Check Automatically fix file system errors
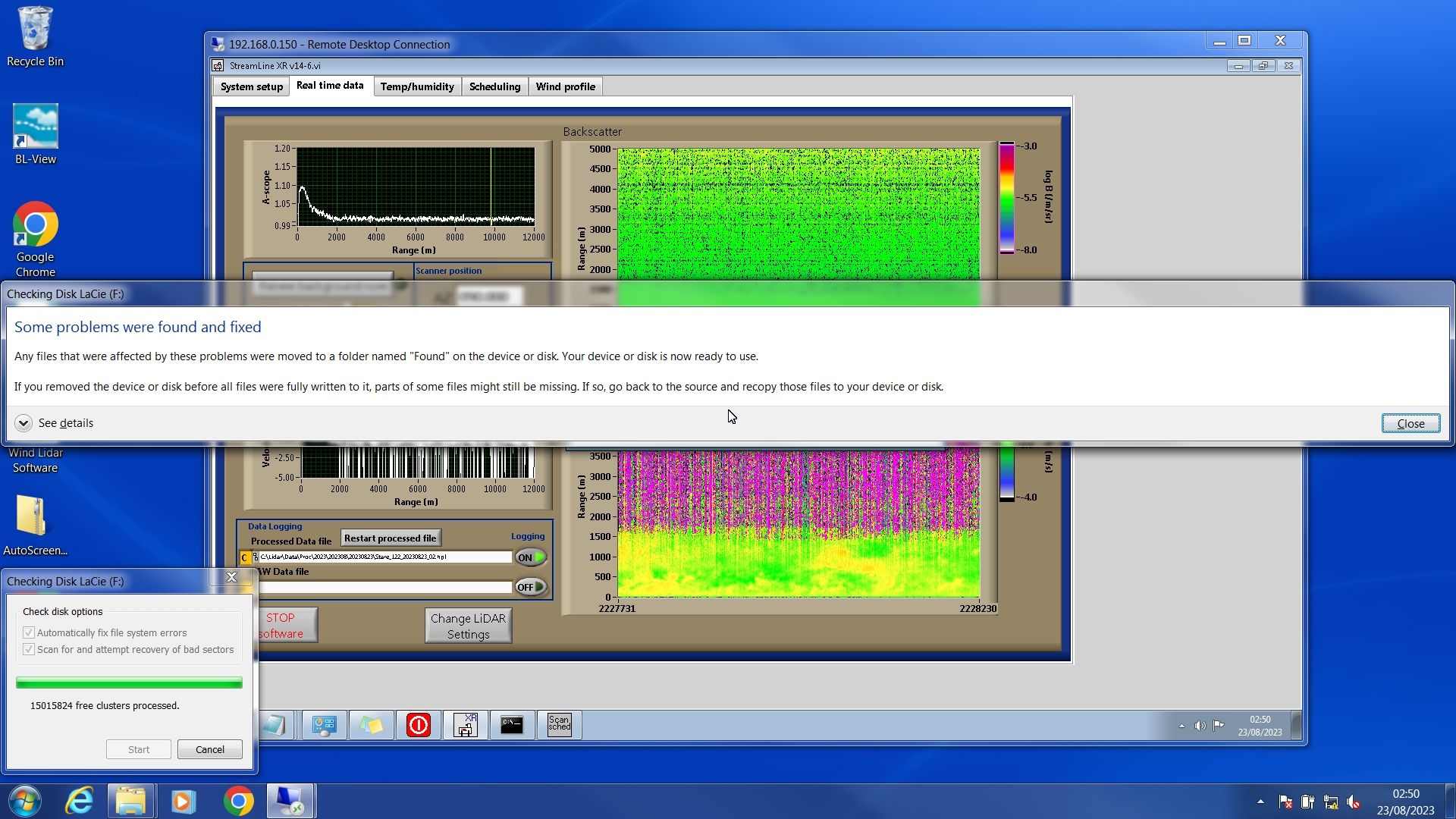 pos(29,632)
